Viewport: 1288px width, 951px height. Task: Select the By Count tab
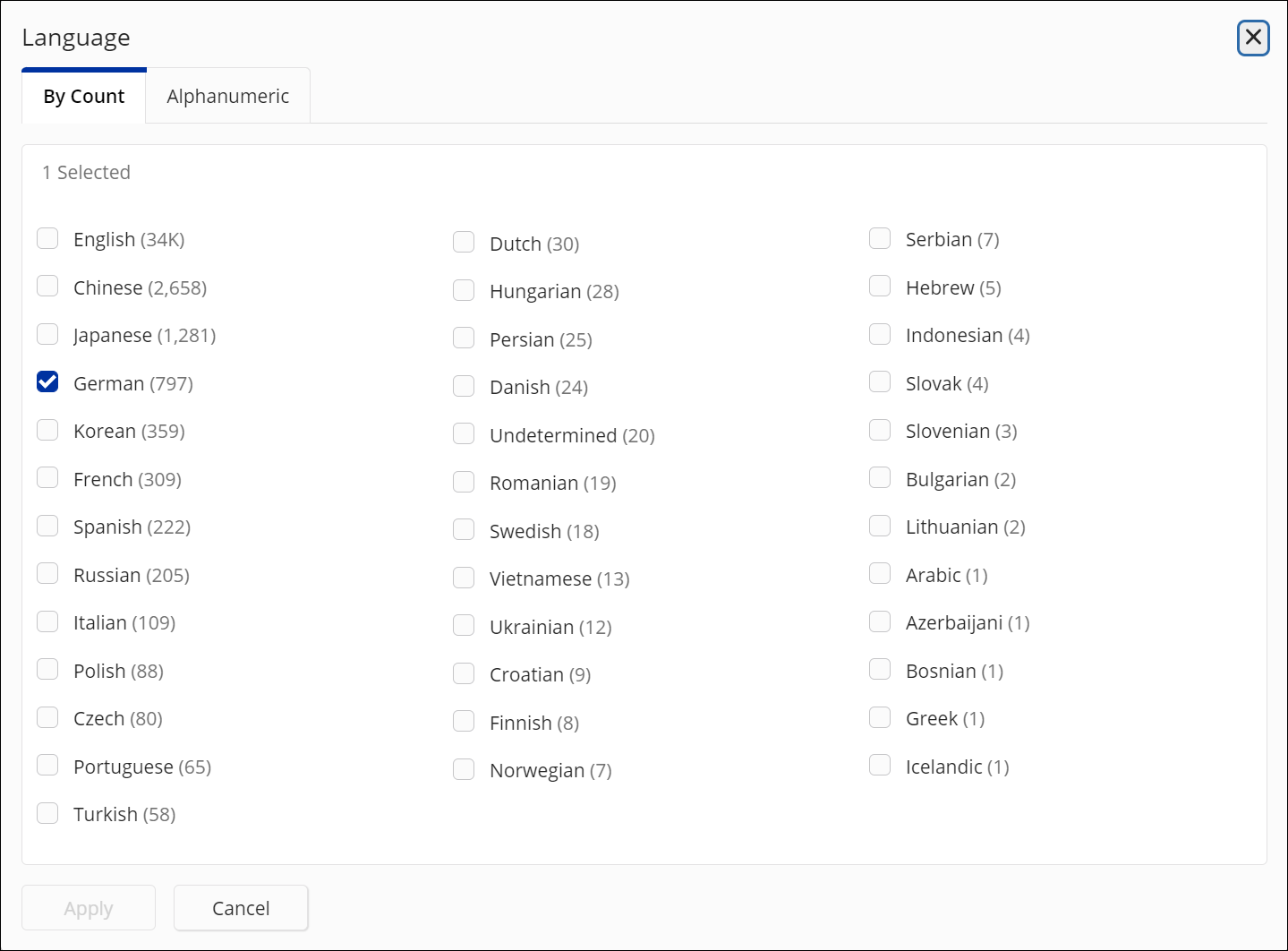pyautogui.click(x=84, y=96)
